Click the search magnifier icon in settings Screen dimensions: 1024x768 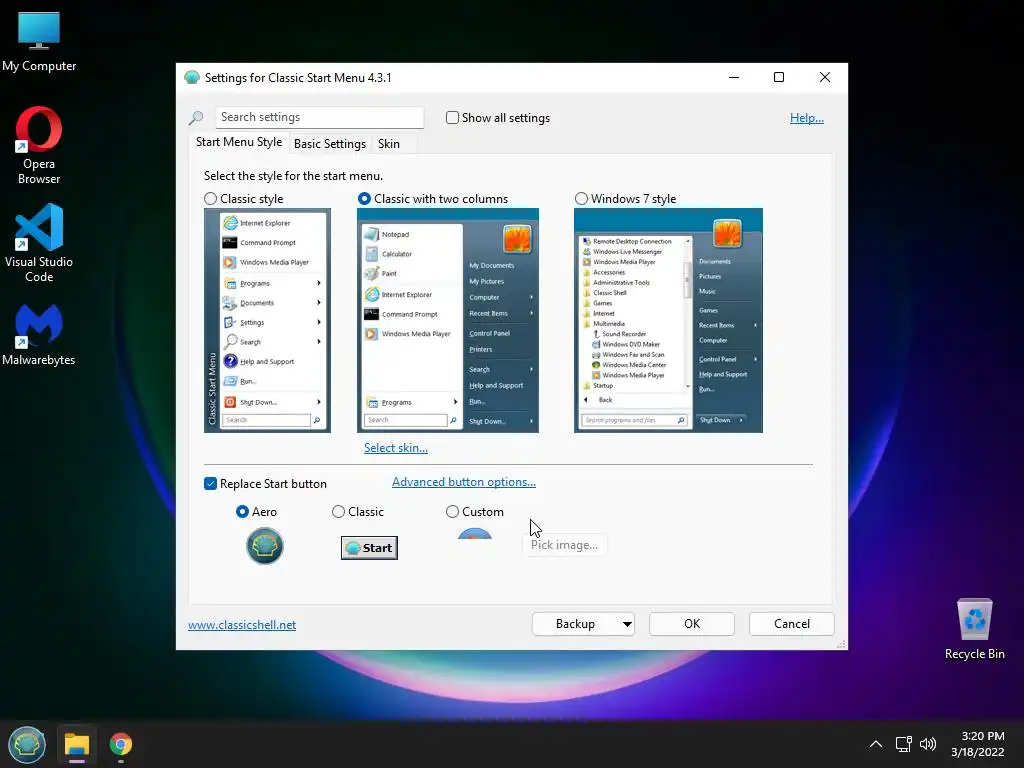point(196,118)
